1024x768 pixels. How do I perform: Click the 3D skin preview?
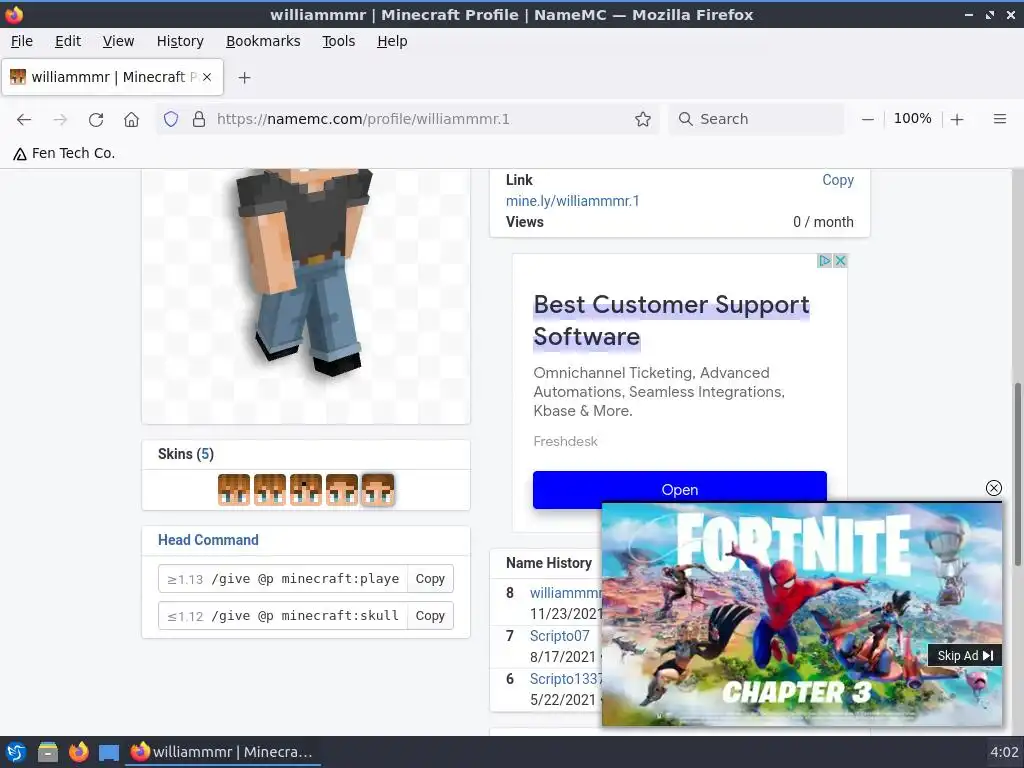[306, 296]
